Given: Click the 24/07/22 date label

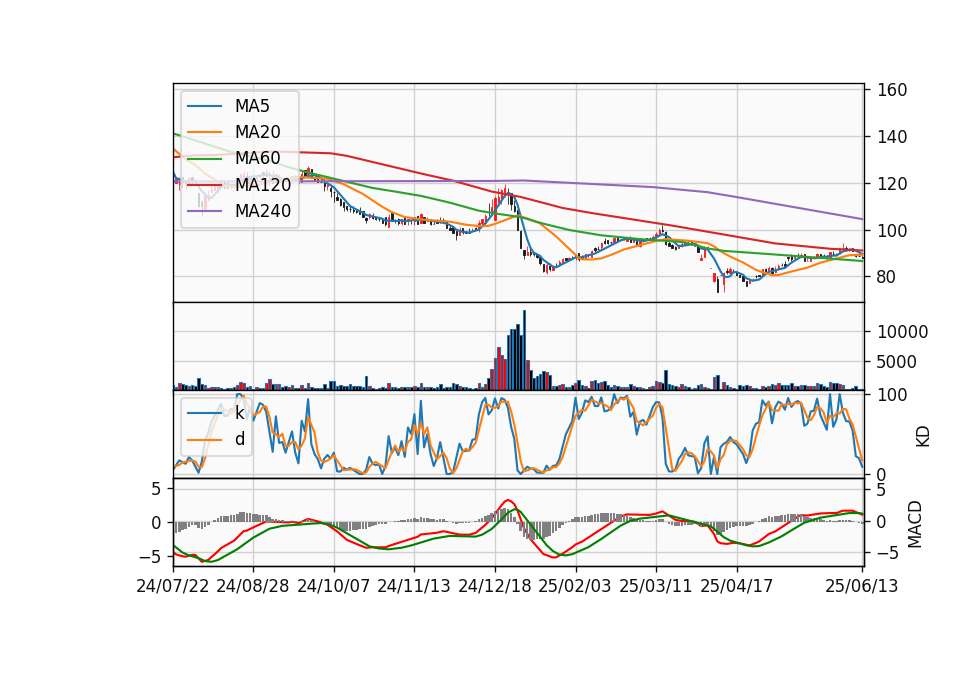Looking at the screenshot, I should tap(173, 586).
